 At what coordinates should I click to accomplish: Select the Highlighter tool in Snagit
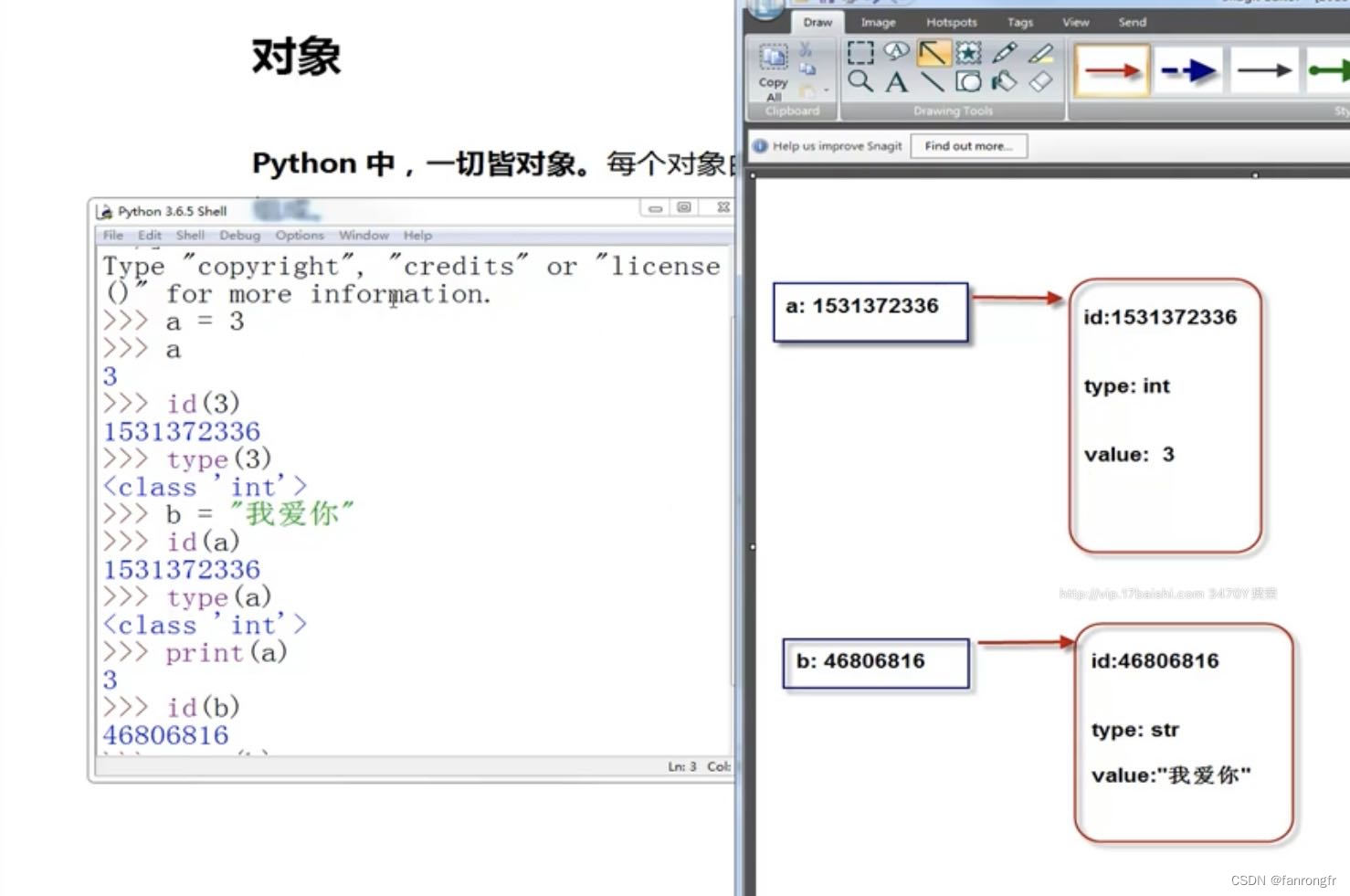point(1040,53)
